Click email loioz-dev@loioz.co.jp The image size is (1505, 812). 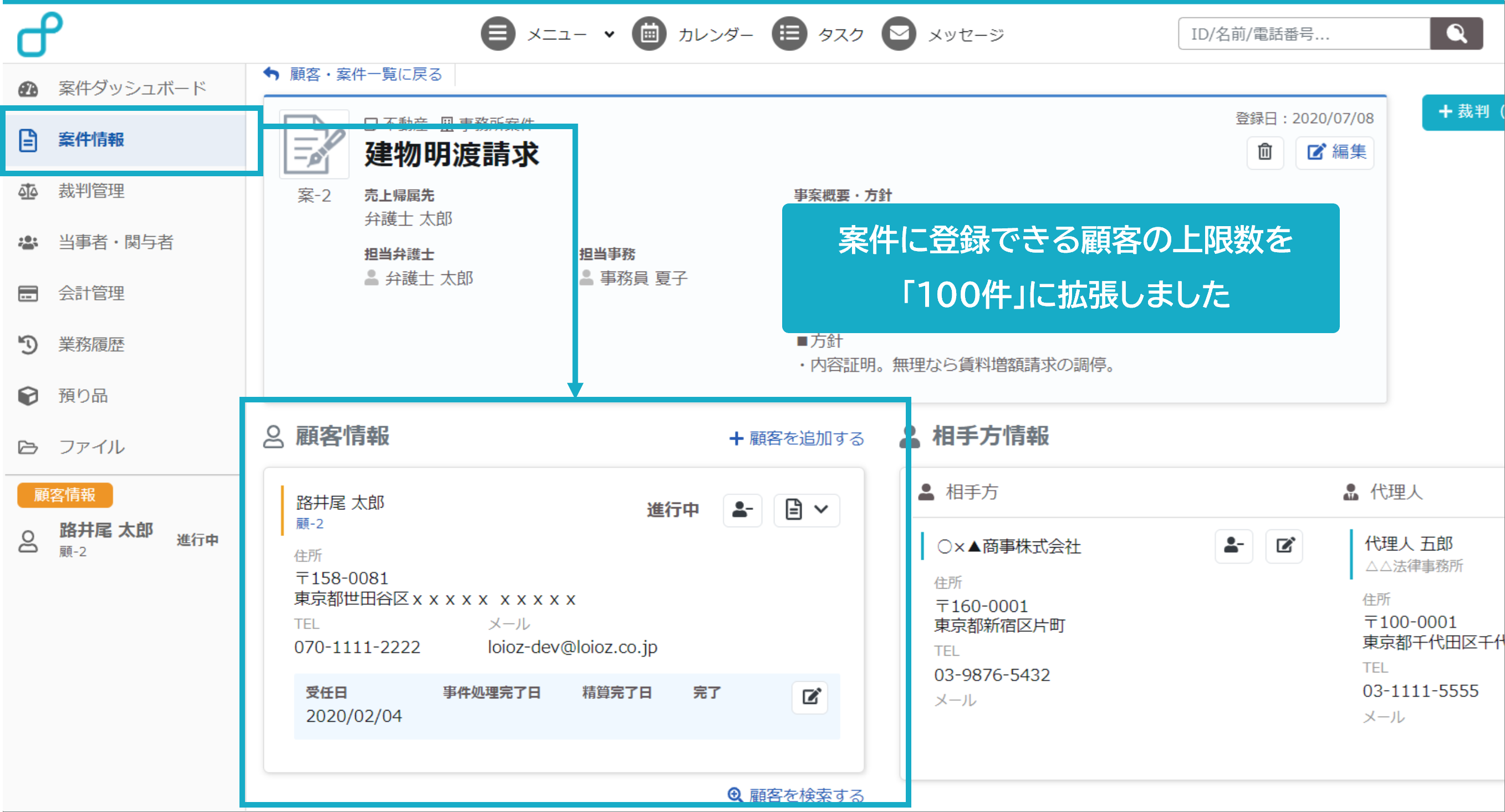click(573, 647)
